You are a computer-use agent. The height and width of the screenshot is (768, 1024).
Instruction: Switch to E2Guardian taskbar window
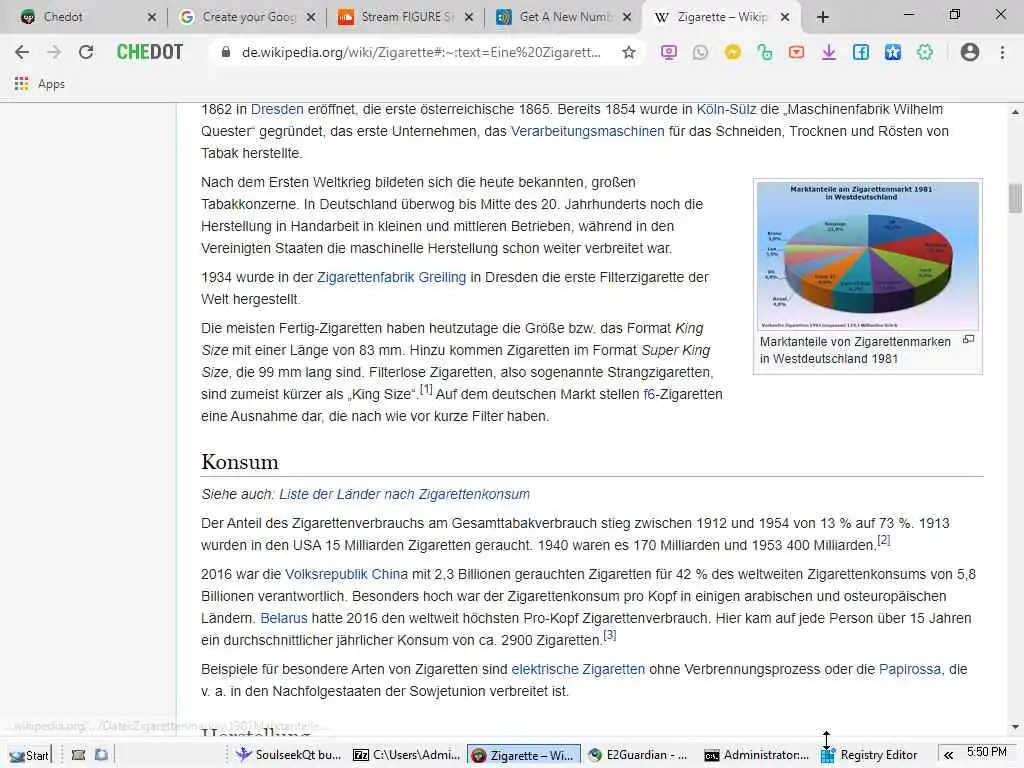click(638, 755)
